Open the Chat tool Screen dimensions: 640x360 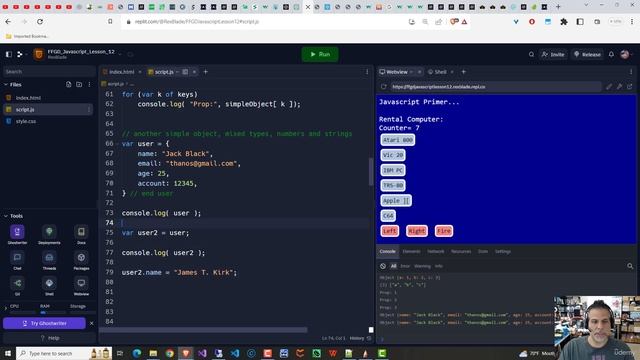coord(17,260)
